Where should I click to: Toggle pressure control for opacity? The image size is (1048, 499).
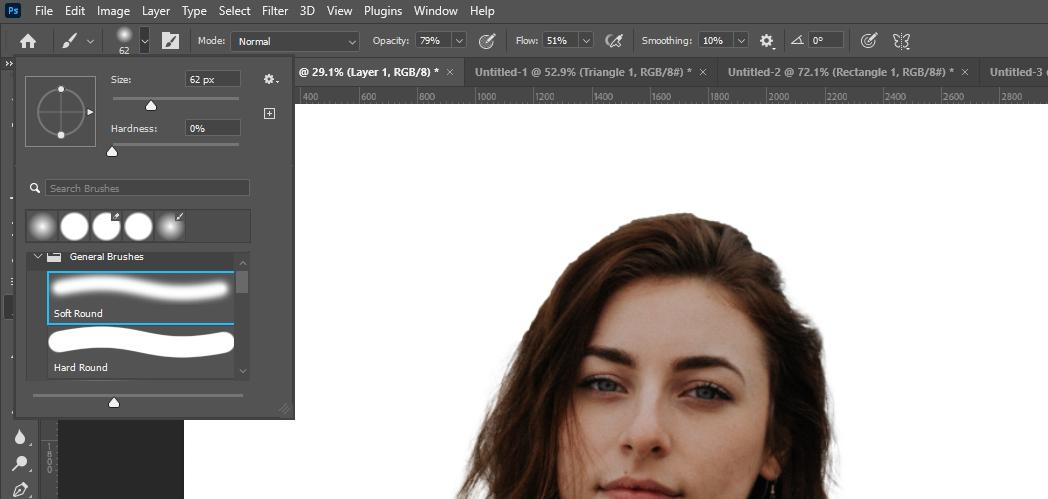487,41
